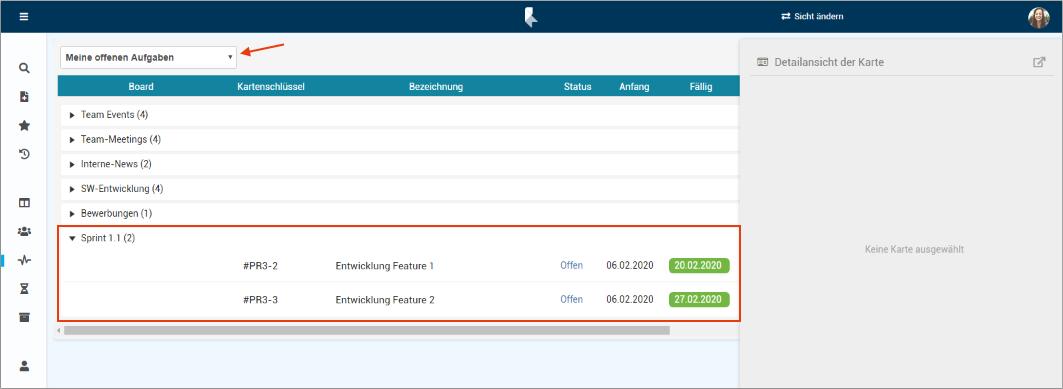This screenshot has width=1063, height=389.
Task: Open the hamburger menu in top bar
Action: coord(24,17)
